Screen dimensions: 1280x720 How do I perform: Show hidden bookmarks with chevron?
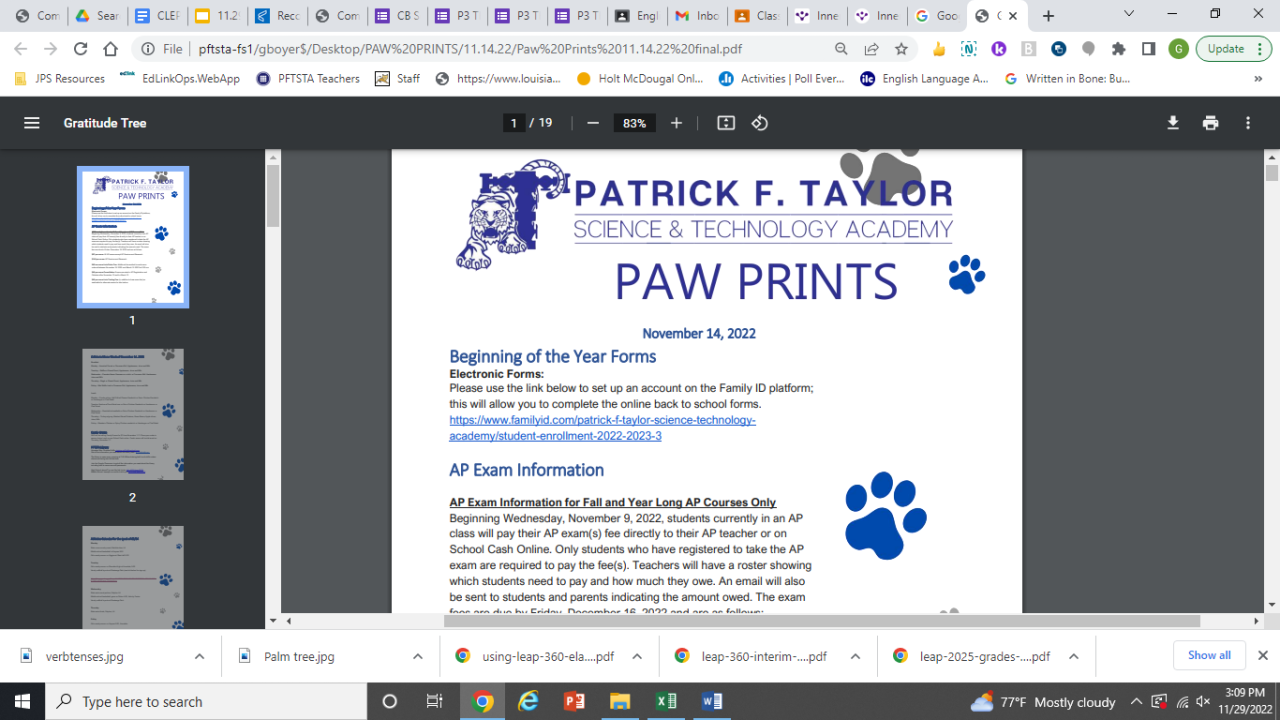1258,79
